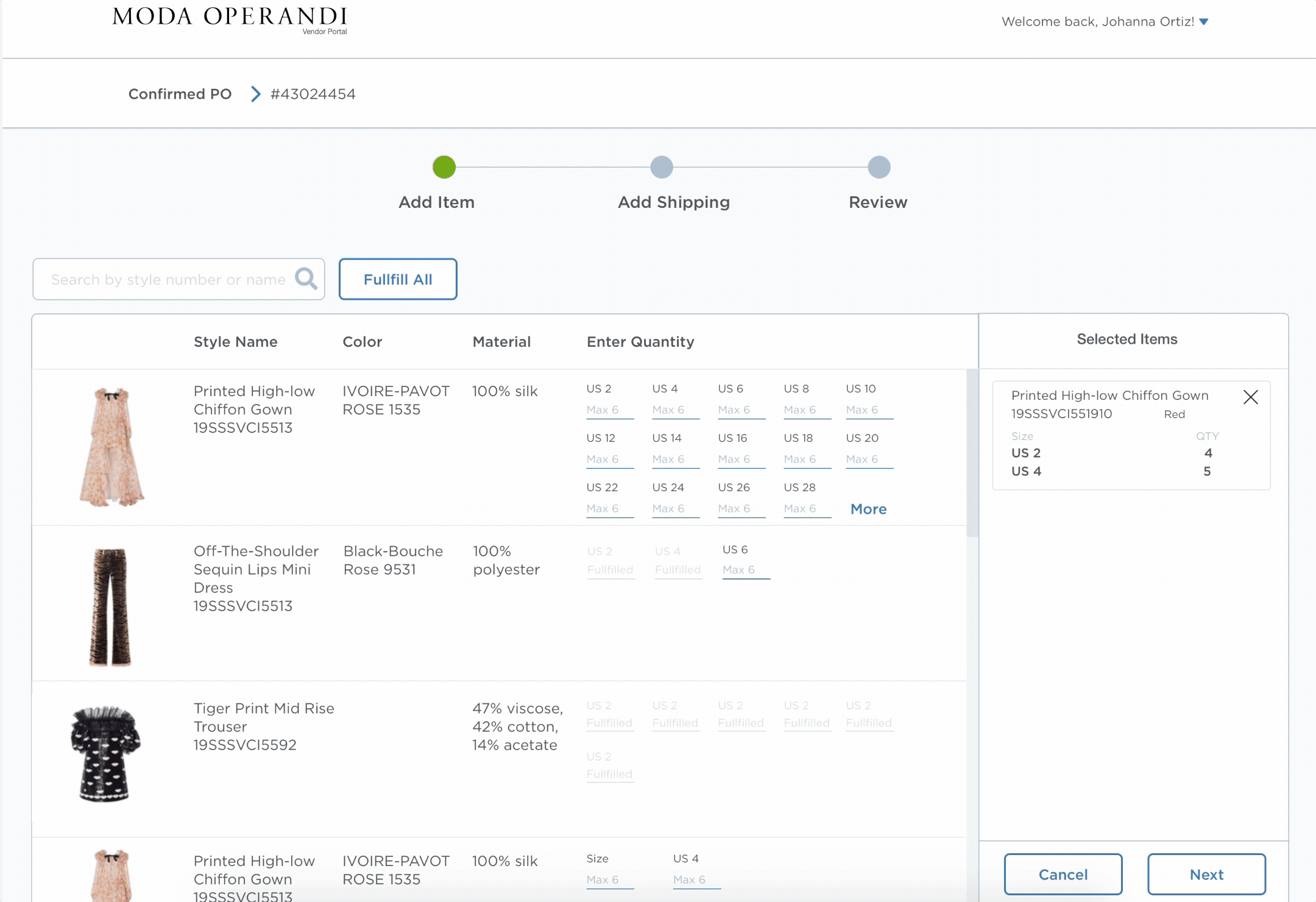
Task: Go to the Add Shipping step circle
Action: pyautogui.click(x=661, y=167)
